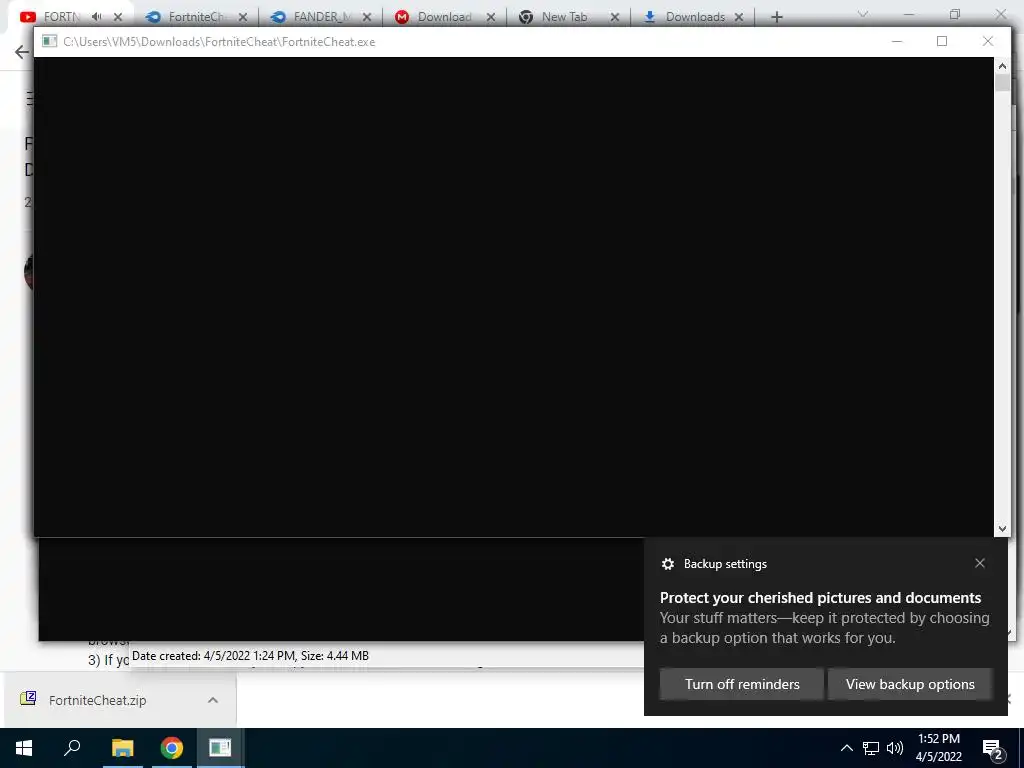Open the Action Center notifications icon
1024x768 pixels.
(993, 749)
